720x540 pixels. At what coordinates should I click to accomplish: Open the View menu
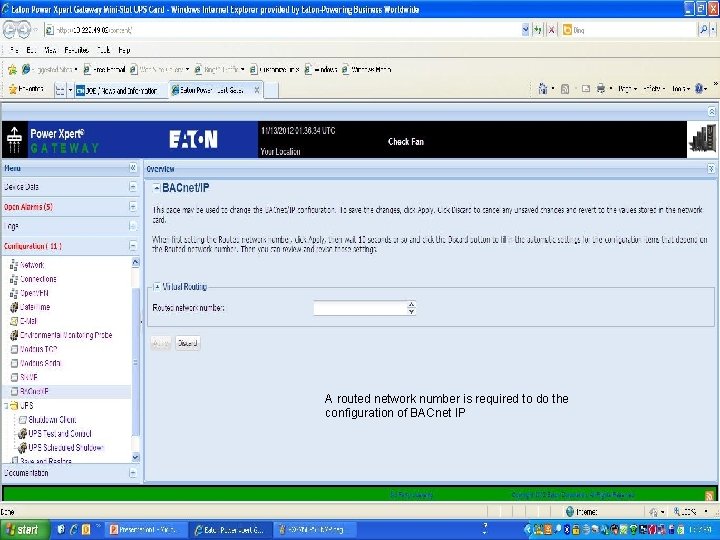[50, 50]
